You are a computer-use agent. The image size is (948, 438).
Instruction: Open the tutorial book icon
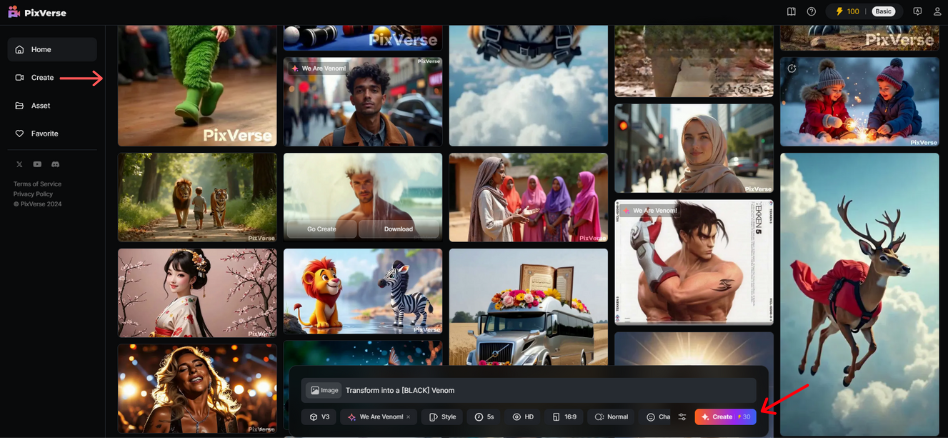pos(791,11)
